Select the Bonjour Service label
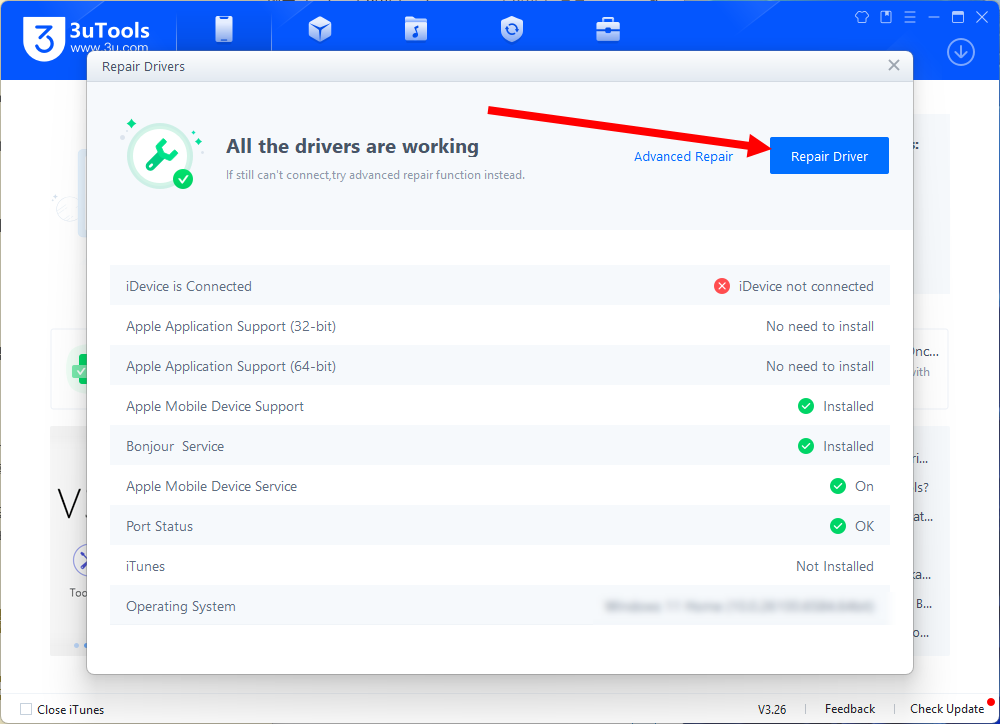The image size is (1000, 724). click(175, 447)
